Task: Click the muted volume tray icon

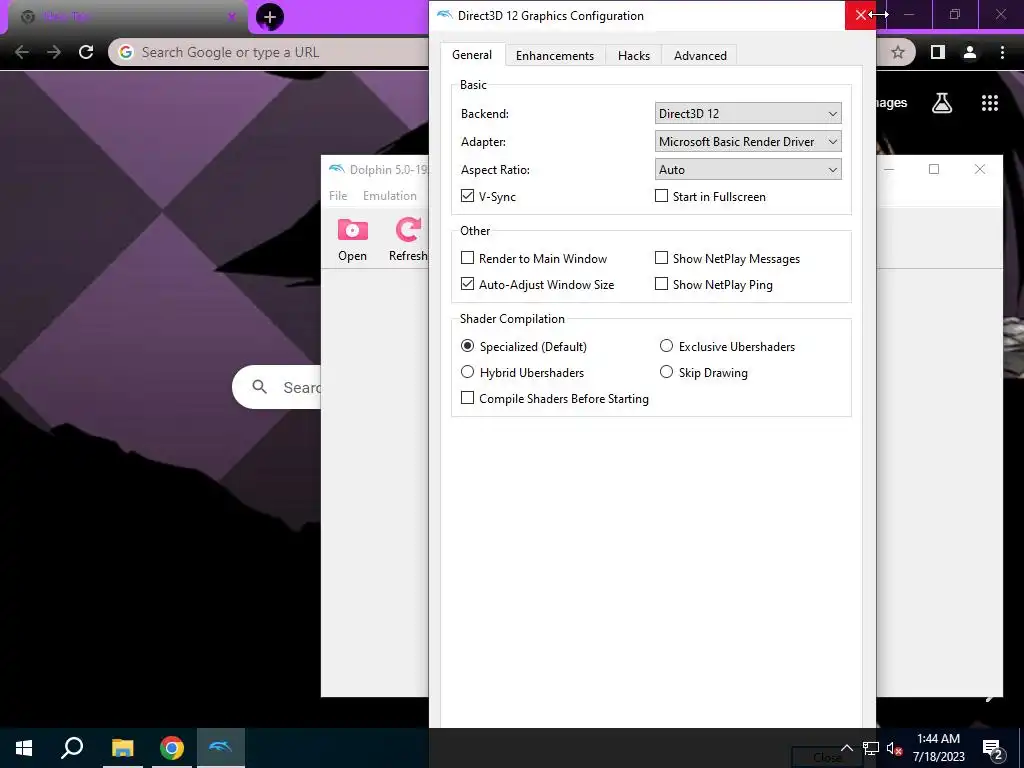Action: (x=894, y=748)
